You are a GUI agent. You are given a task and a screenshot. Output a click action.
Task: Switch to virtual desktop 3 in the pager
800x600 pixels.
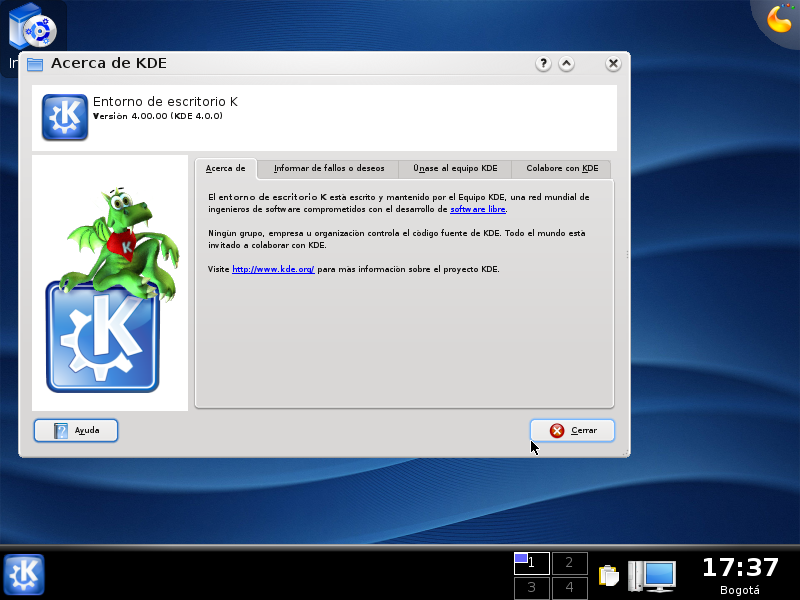tap(532, 587)
